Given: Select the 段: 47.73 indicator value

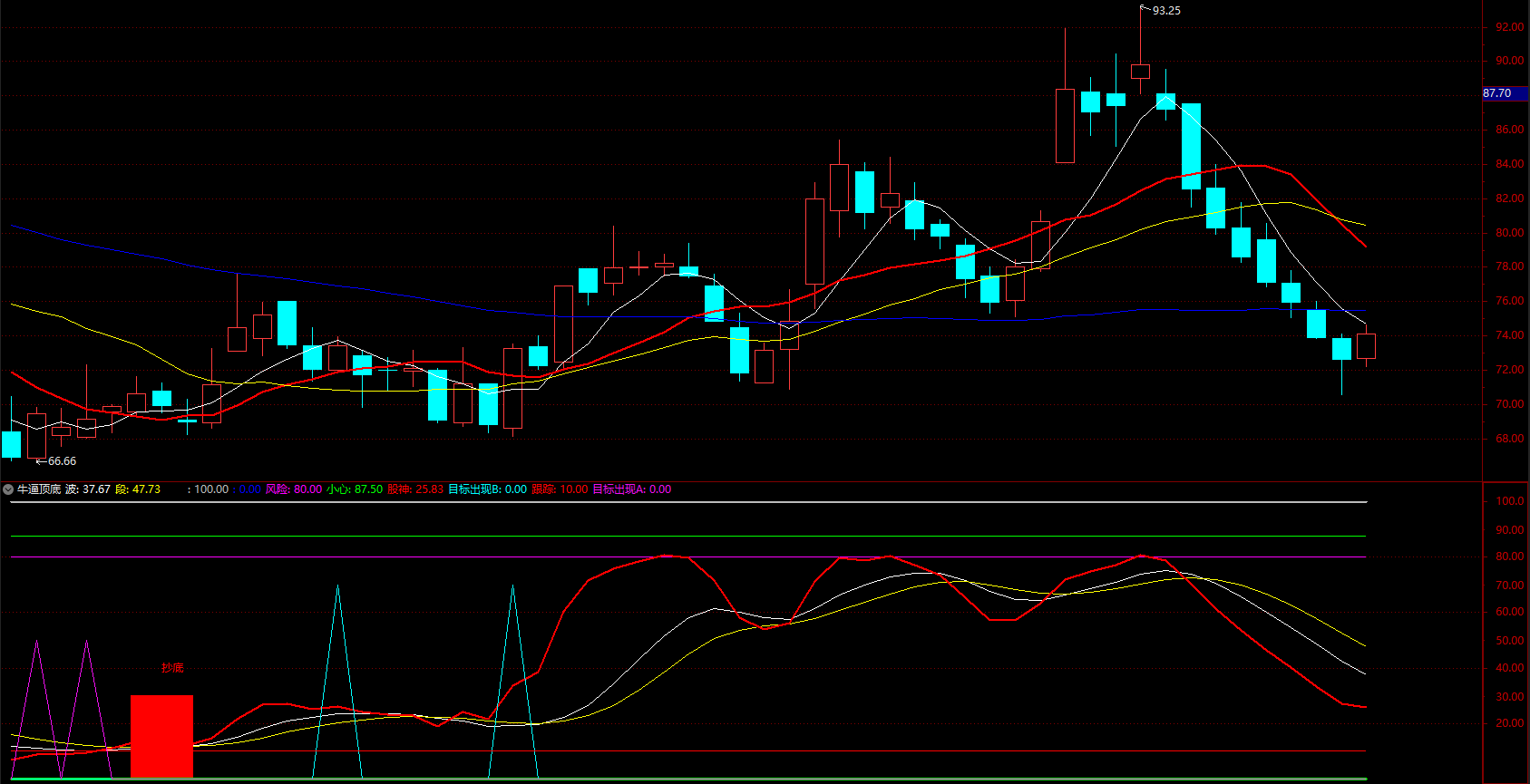Looking at the screenshot, I should (x=138, y=489).
